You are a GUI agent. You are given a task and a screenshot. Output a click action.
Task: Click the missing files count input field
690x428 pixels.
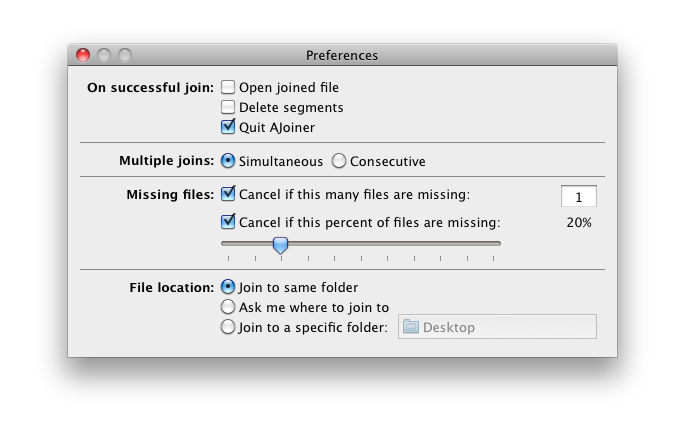(x=578, y=196)
